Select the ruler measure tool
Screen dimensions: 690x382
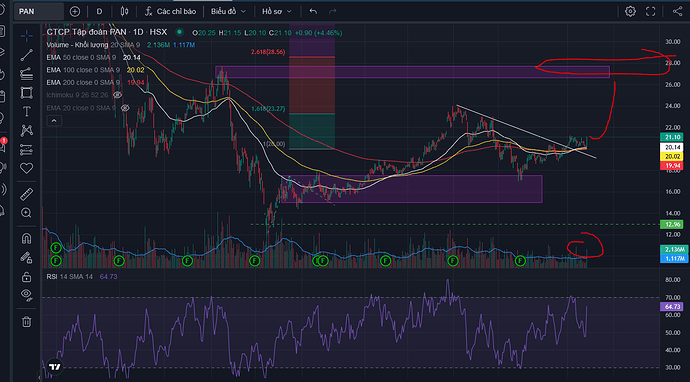tap(27, 194)
